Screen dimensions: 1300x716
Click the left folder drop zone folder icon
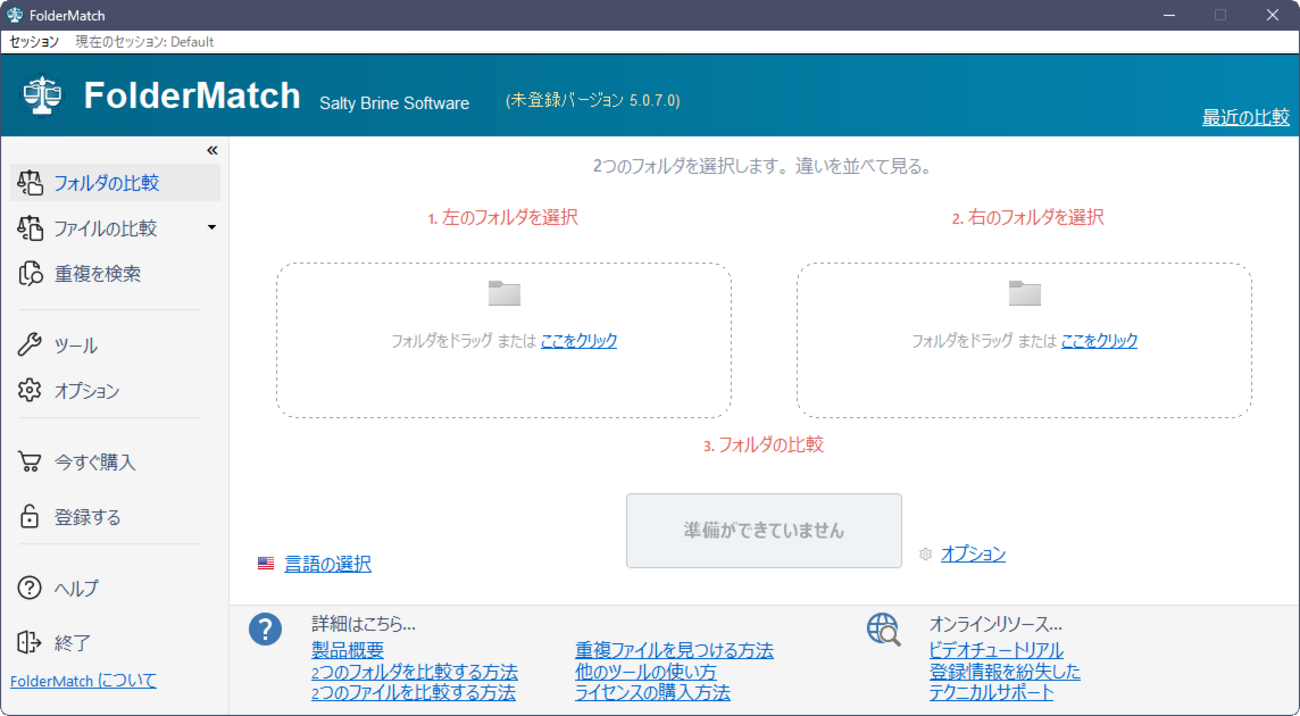coord(504,293)
